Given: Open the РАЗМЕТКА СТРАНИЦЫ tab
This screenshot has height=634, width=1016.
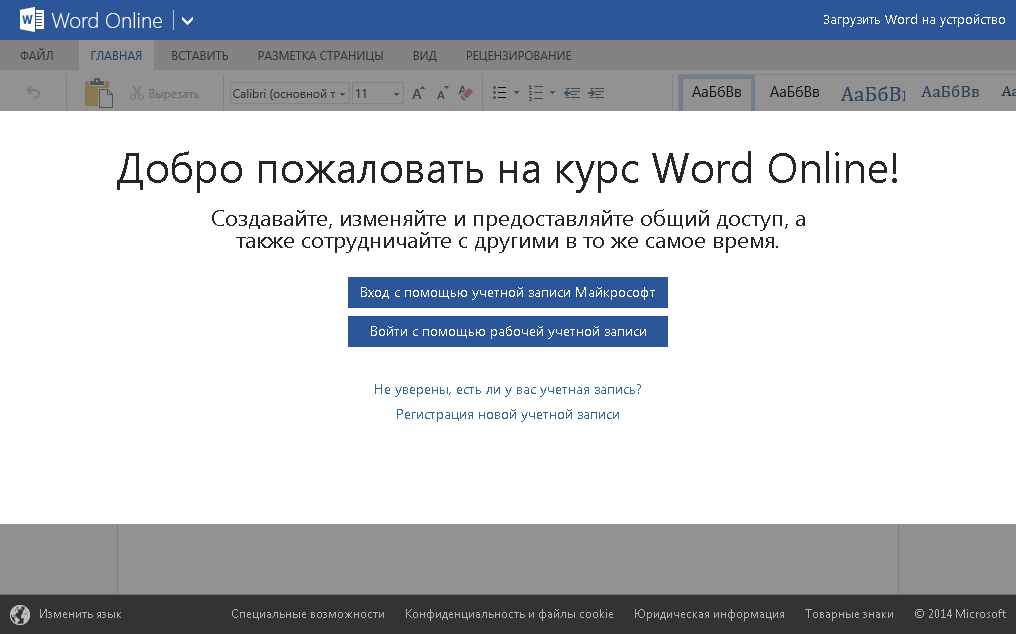Looking at the screenshot, I should pos(320,56).
